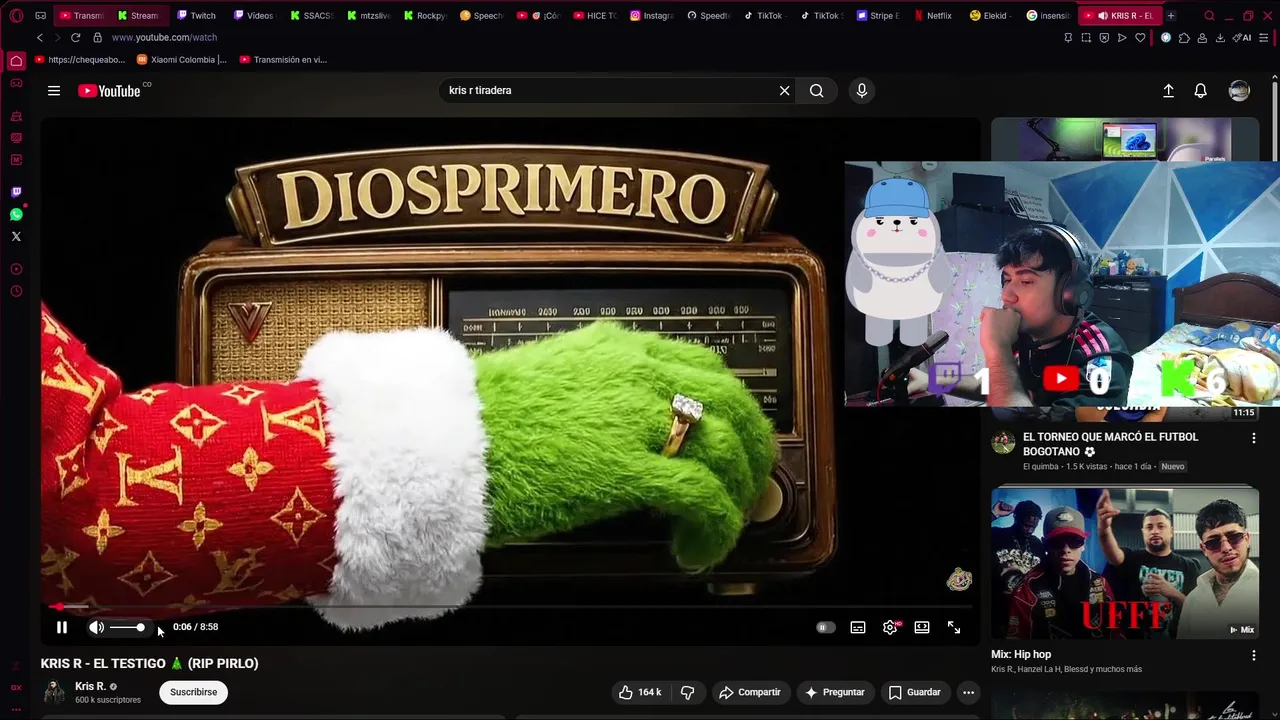Open the browser extensions cube icon
This screenshot has width=1280, height=720.
[1184, 37]
